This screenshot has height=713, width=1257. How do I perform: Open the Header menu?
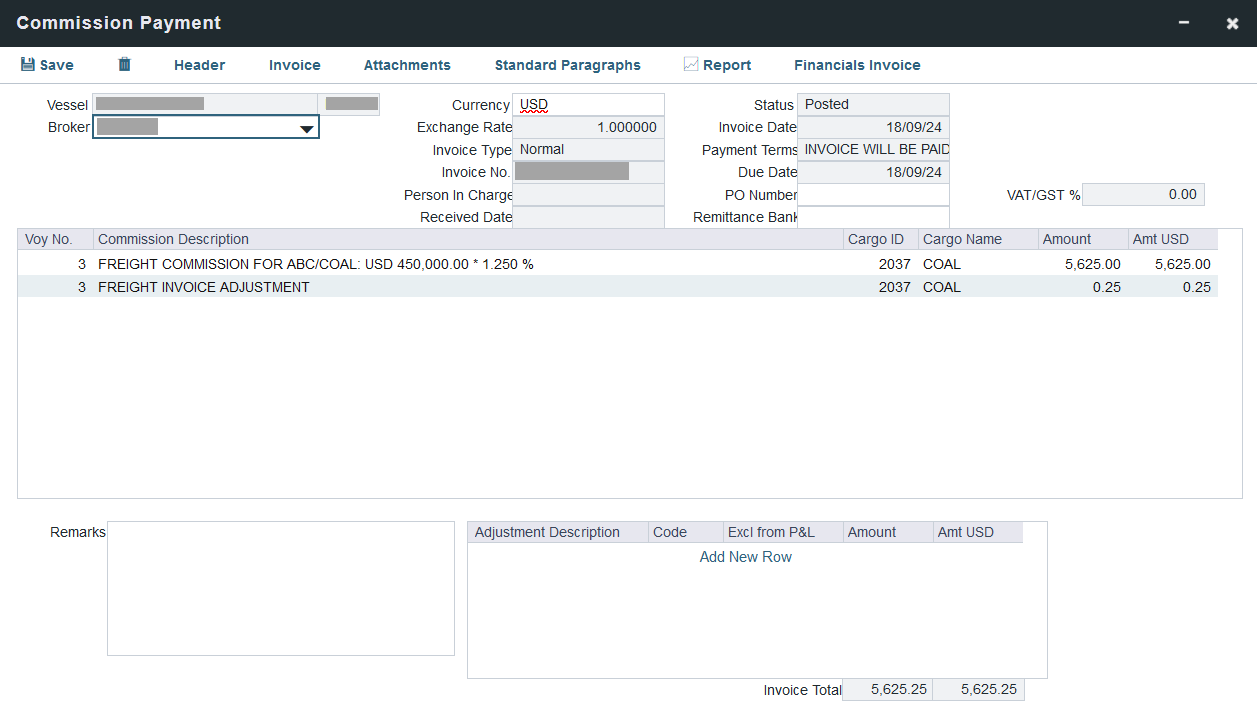tap(199, 65)
